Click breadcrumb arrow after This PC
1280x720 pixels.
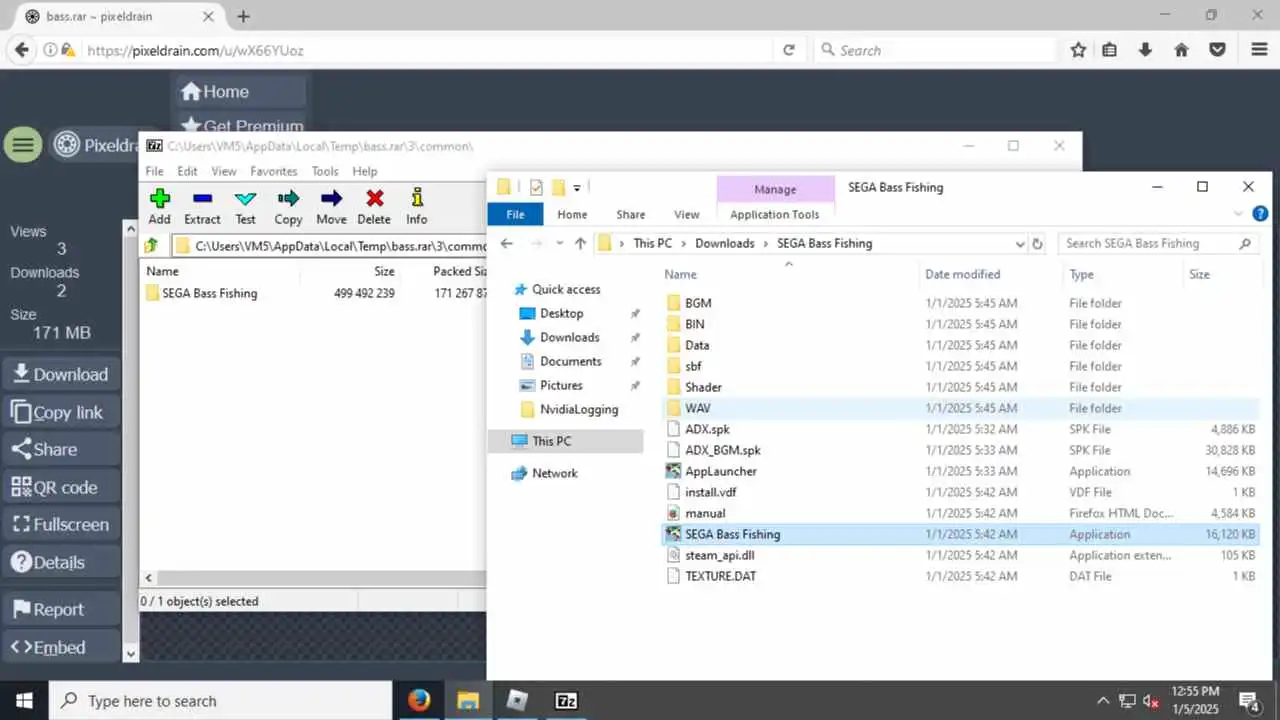(684, 243)
